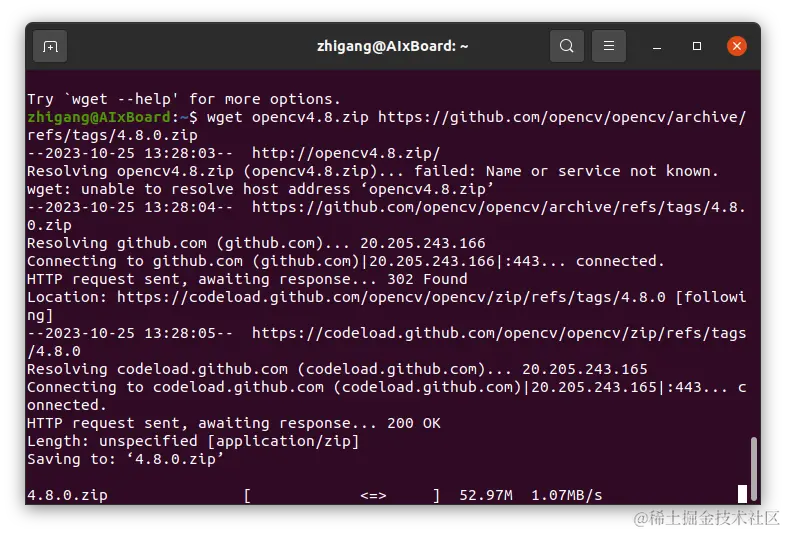Click the text 'Try `wget --help' for more options.'

point(184,99)
